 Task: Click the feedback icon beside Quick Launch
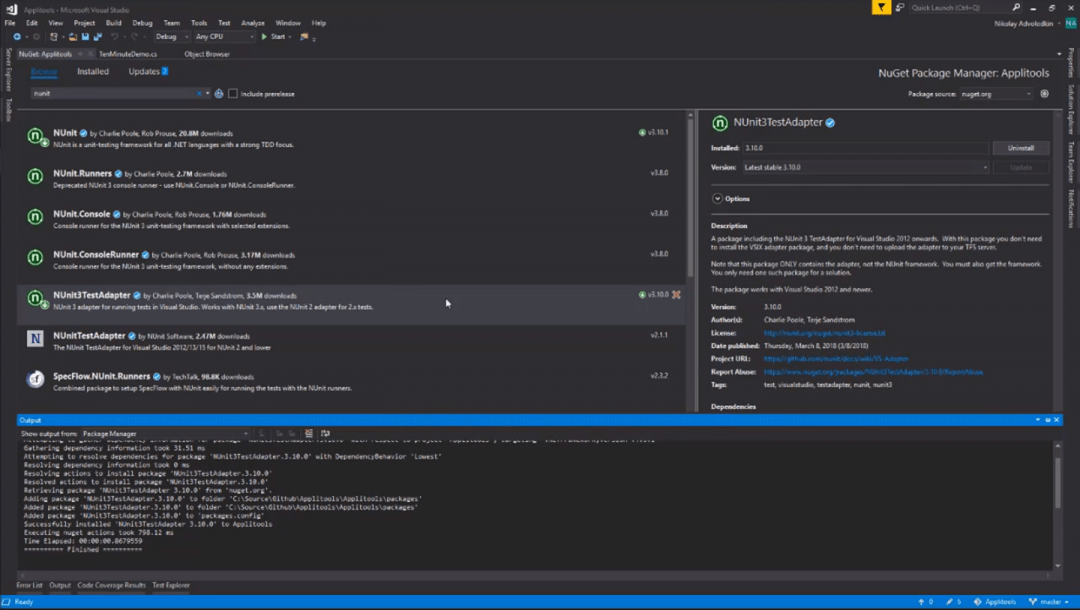900,7
